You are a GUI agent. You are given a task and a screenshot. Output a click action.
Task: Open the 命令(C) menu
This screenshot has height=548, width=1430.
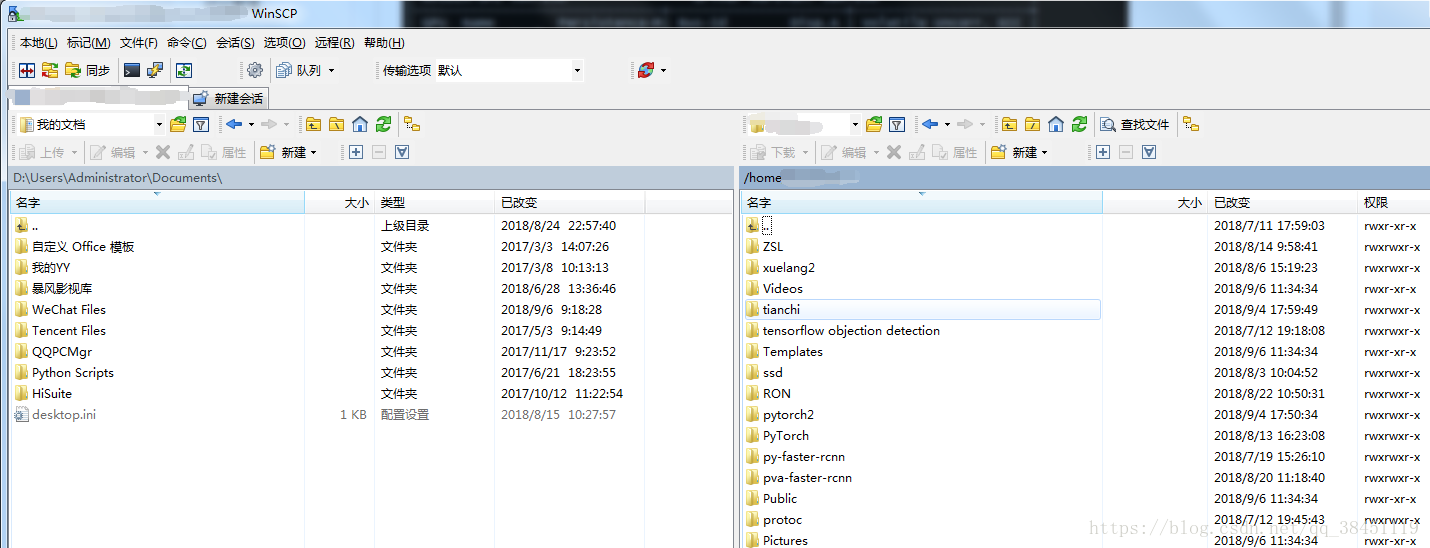[x=187, y=42]
